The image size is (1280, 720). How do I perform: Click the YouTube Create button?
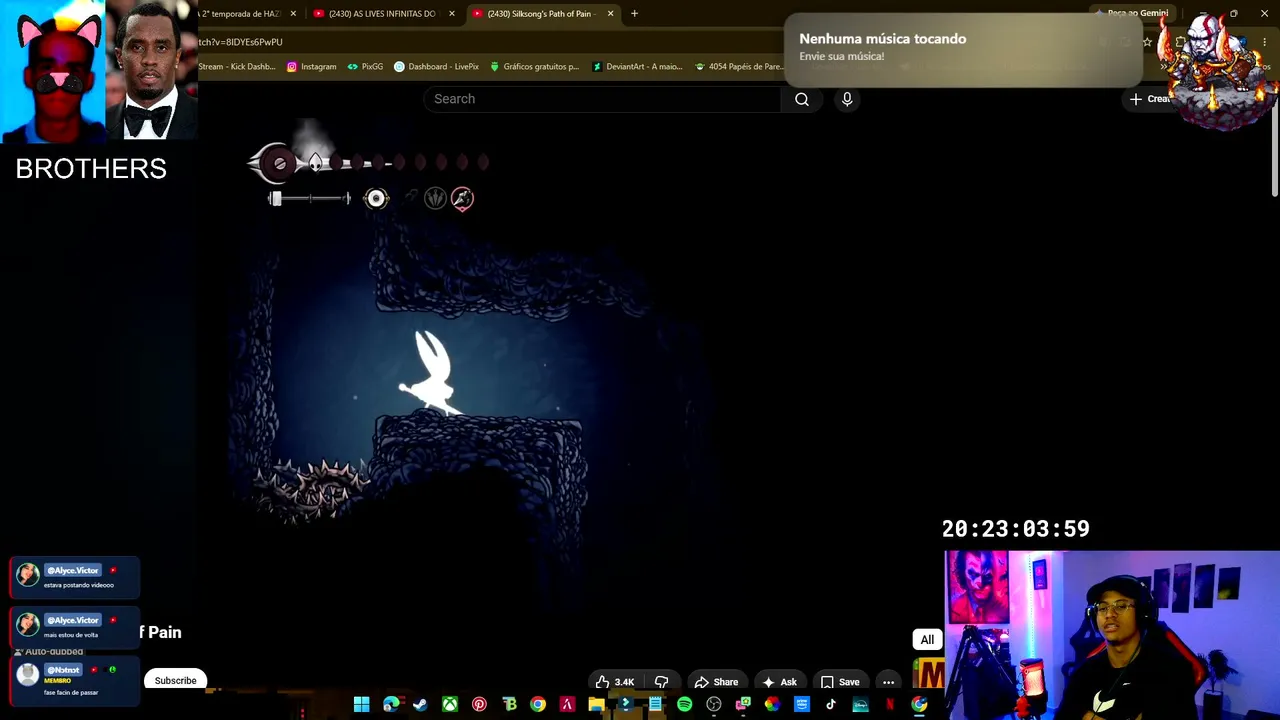point(1150,99)
